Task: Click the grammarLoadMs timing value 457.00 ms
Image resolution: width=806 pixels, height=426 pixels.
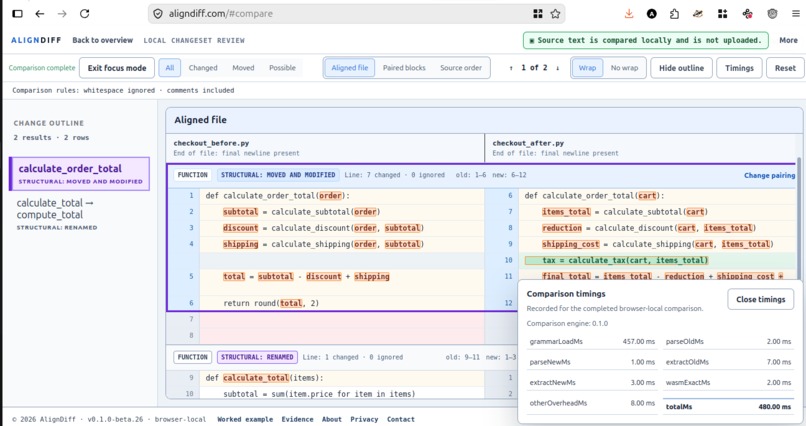Action: [639, 341]
